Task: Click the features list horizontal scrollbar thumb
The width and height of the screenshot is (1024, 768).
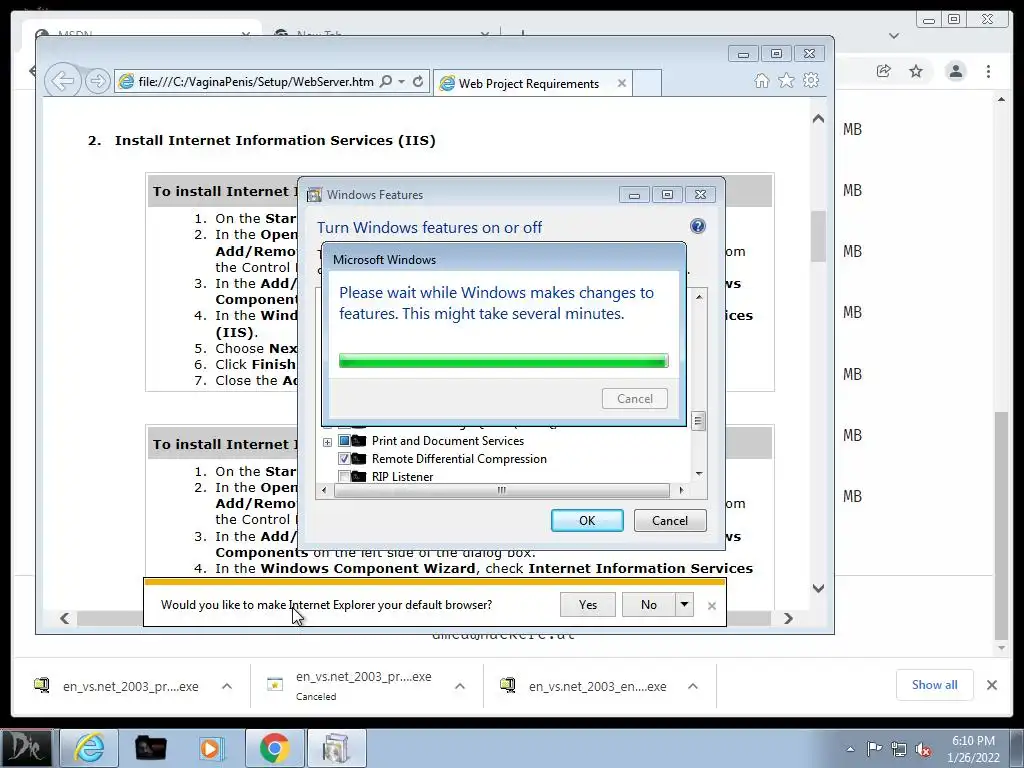Action: point(502,490)
